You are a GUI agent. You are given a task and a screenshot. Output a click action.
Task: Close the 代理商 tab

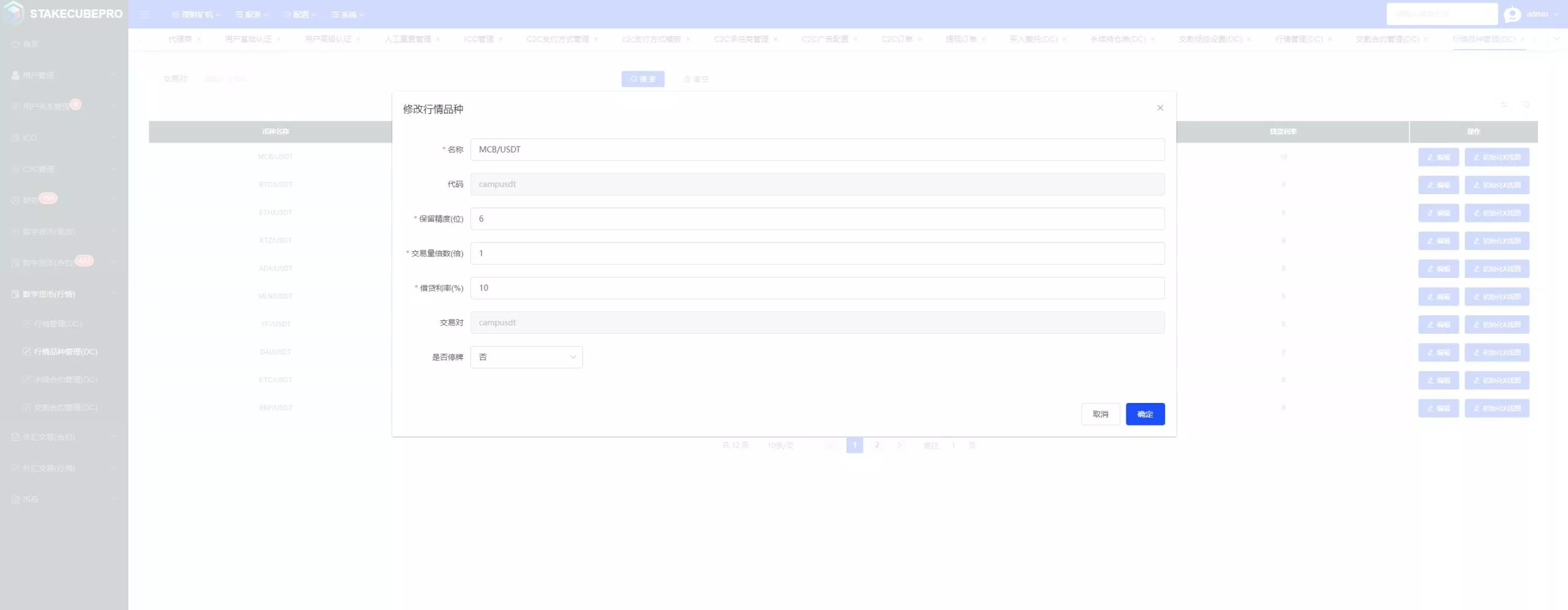click(x=198, y=39)
